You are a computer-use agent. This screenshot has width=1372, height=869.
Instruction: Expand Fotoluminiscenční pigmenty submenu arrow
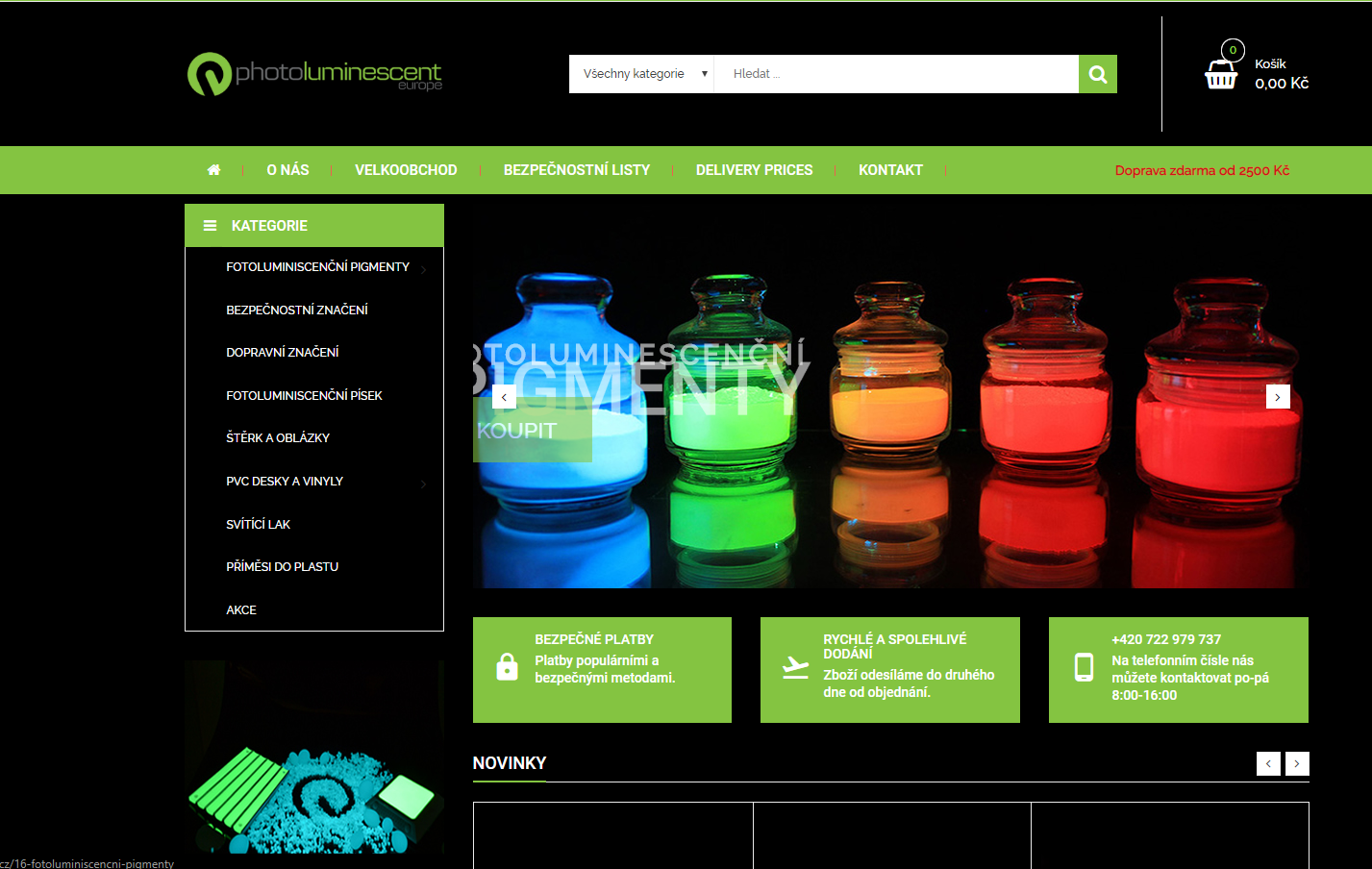tap(424, 269)
